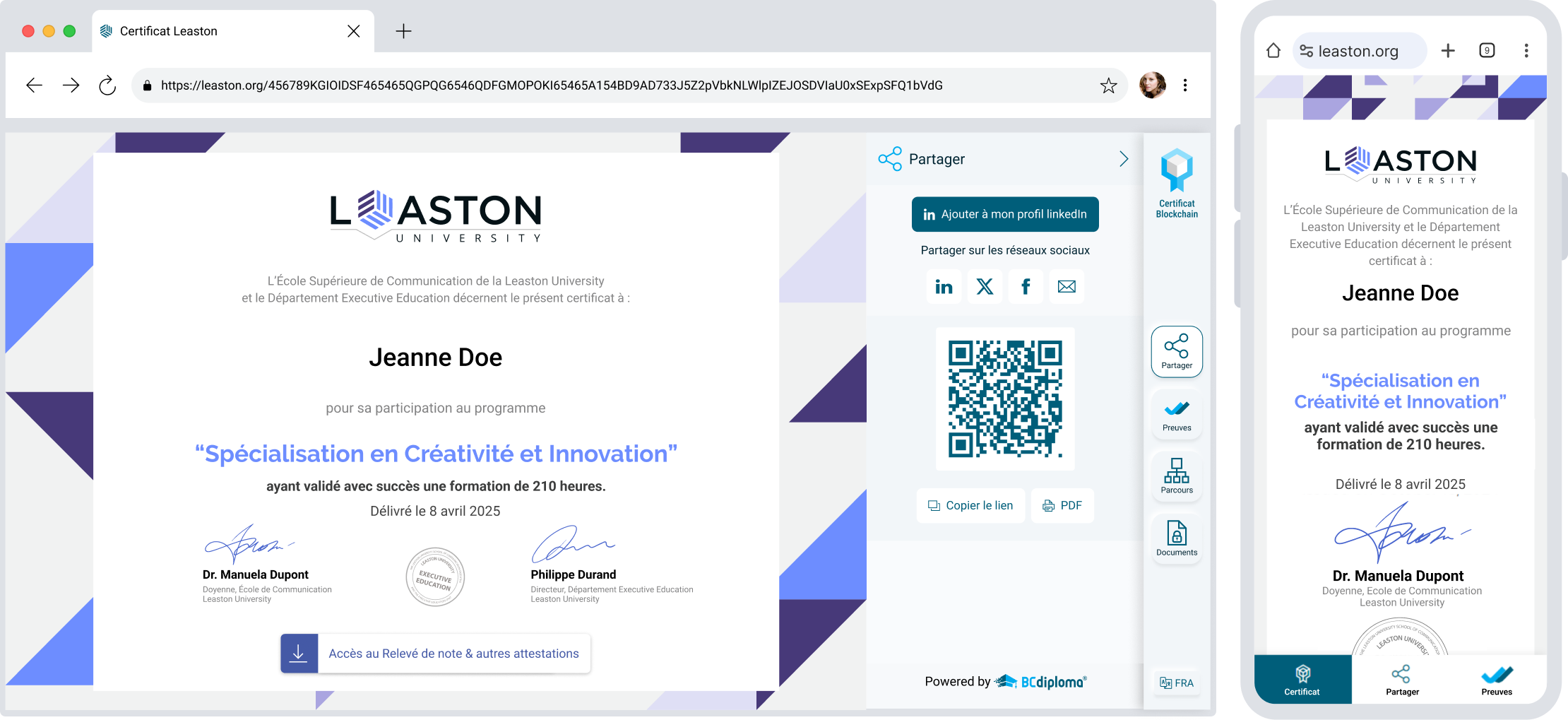This screenshot has height=720, width=1568.
Task: Click "Partager sur les réseaux sociaux" label
Action: pos(1005,250)
